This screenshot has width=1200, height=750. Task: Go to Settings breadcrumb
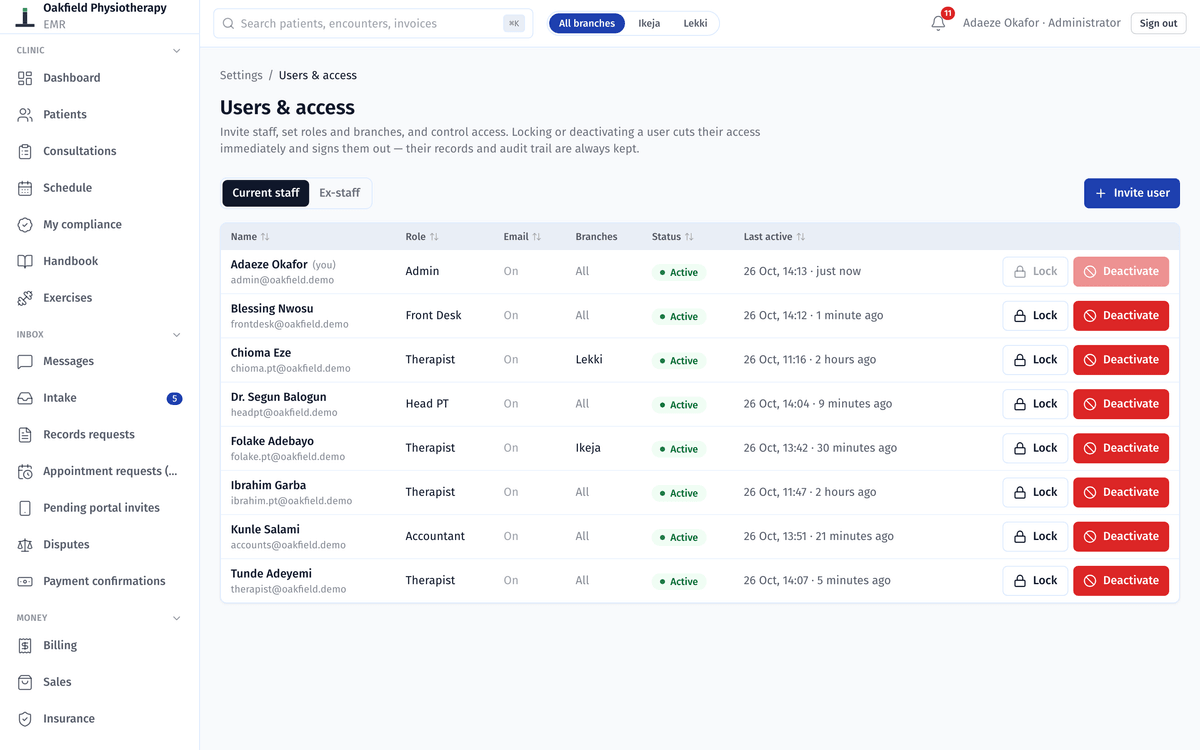pos(241,75)
